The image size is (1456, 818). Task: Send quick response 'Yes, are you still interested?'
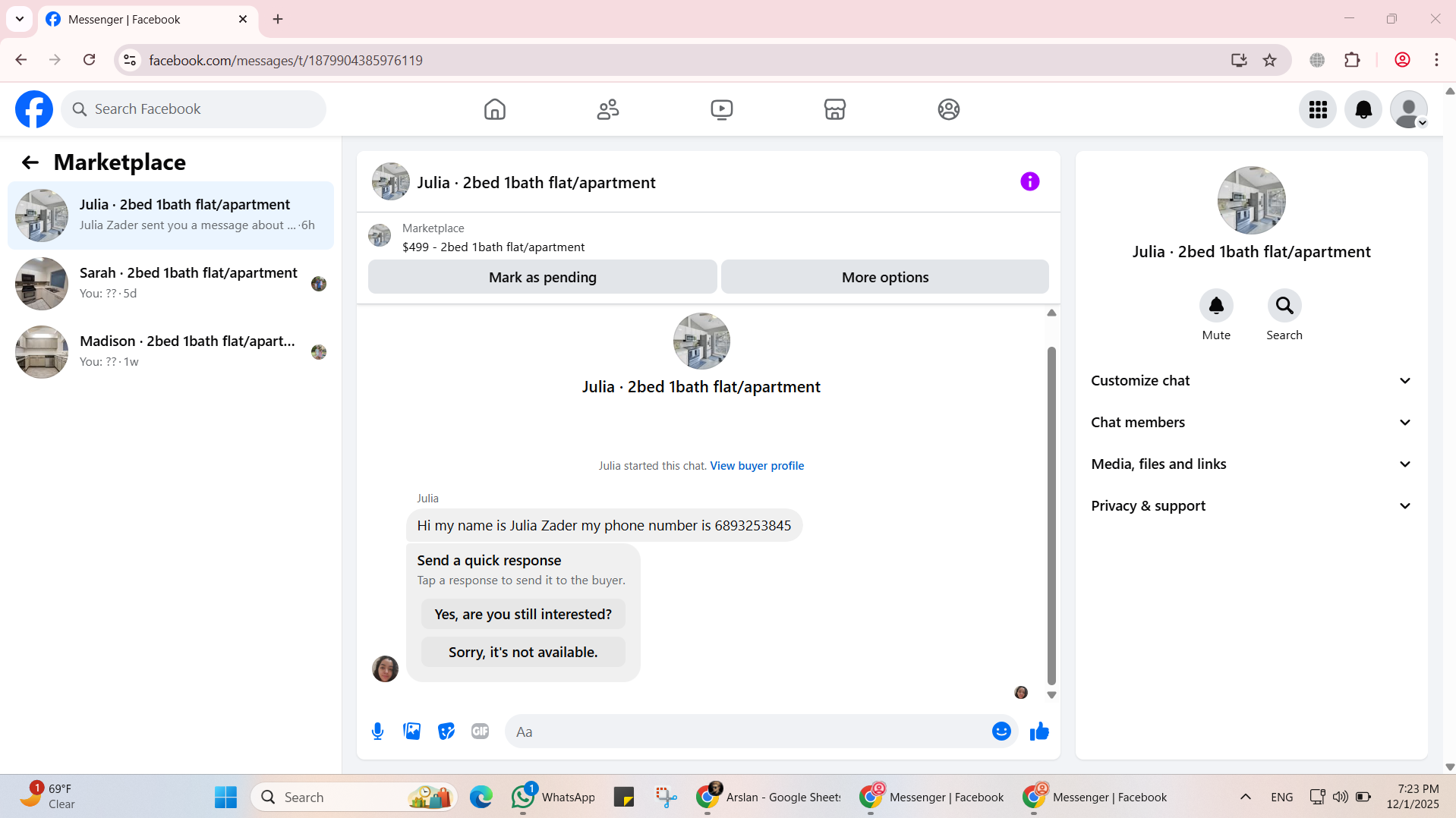pyautogui.click(x=523, y=614)
